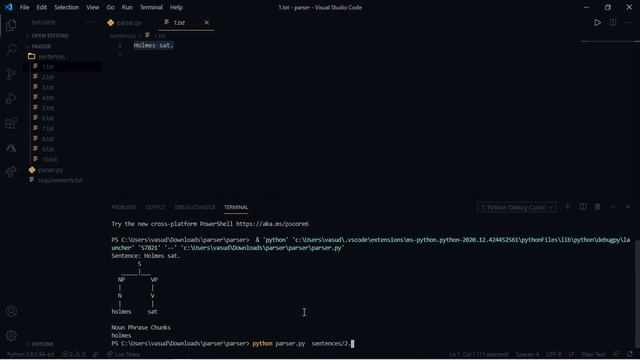This screenshot has height=360, width=640.
Task: Open the Explorer view in the activity bar
Action: pyautogui.click(x=11, y=25)
